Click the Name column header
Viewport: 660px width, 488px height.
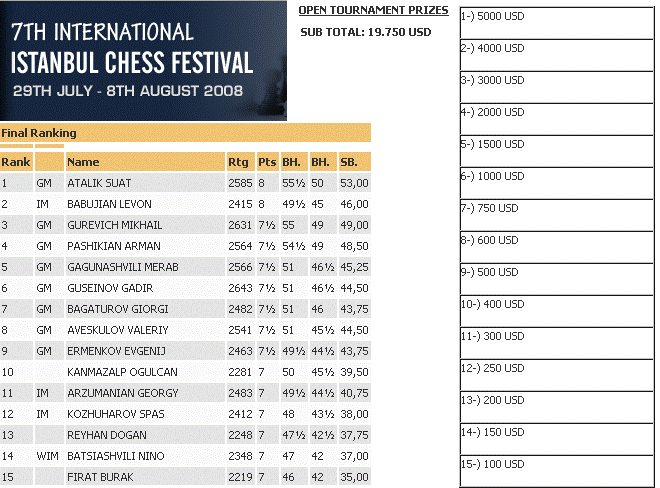[x=83, y=162]
